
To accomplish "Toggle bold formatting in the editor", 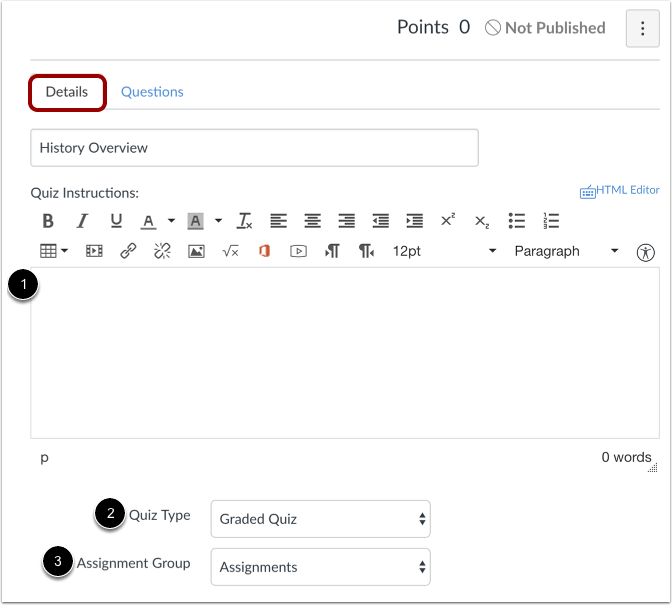I will point(48,221).
